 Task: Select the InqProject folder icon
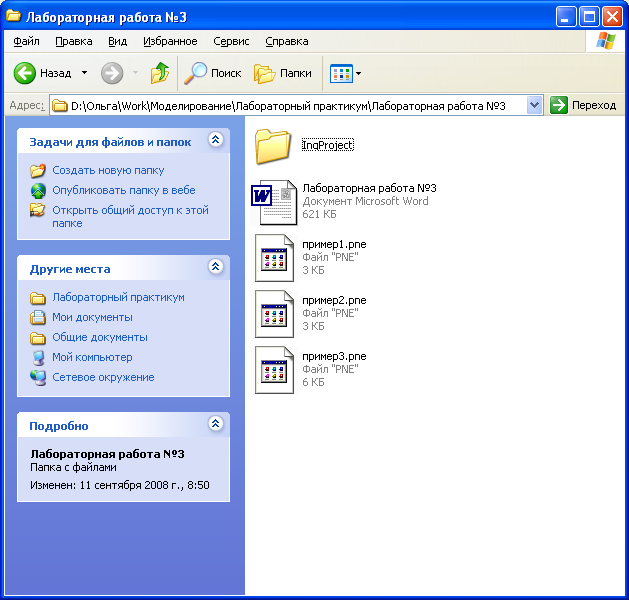click(x=273, y=146)
